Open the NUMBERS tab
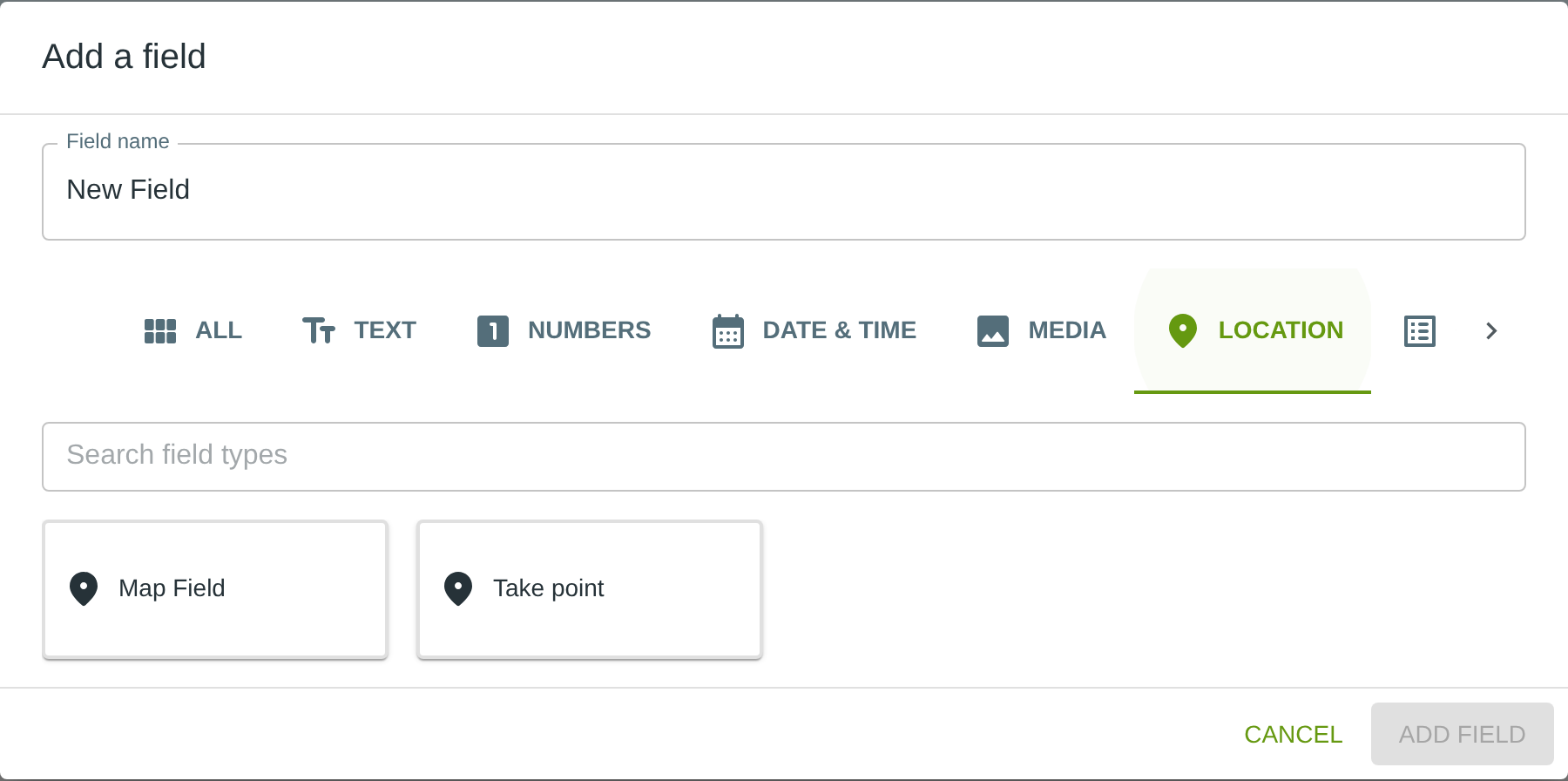The image size is (1568, 781). click(589, 331)
